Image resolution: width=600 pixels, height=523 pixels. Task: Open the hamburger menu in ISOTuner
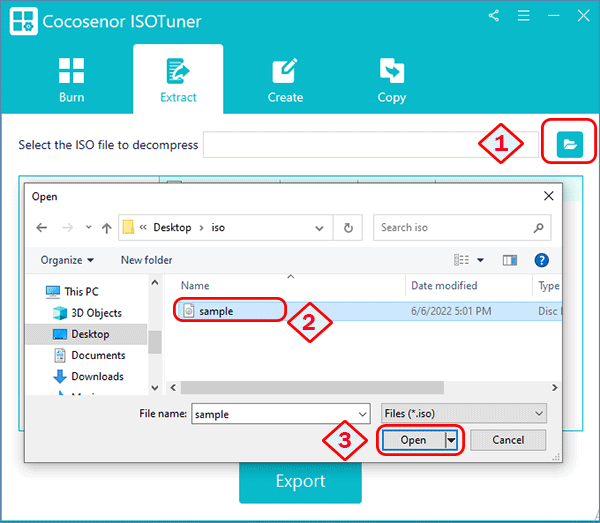[523, 16]
